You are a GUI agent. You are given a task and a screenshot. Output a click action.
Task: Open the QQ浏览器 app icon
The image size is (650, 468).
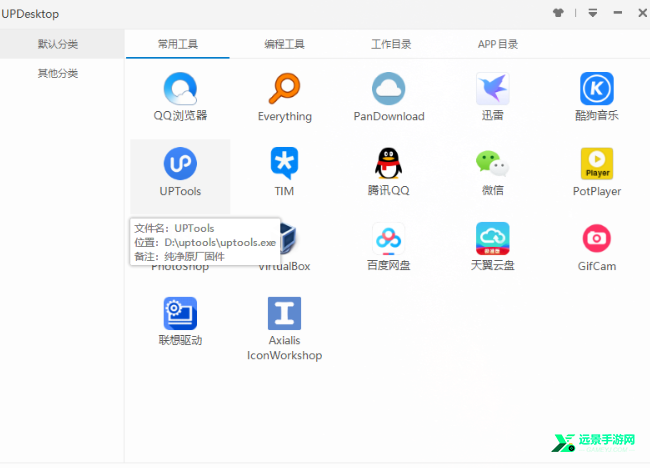coord(180,89)
